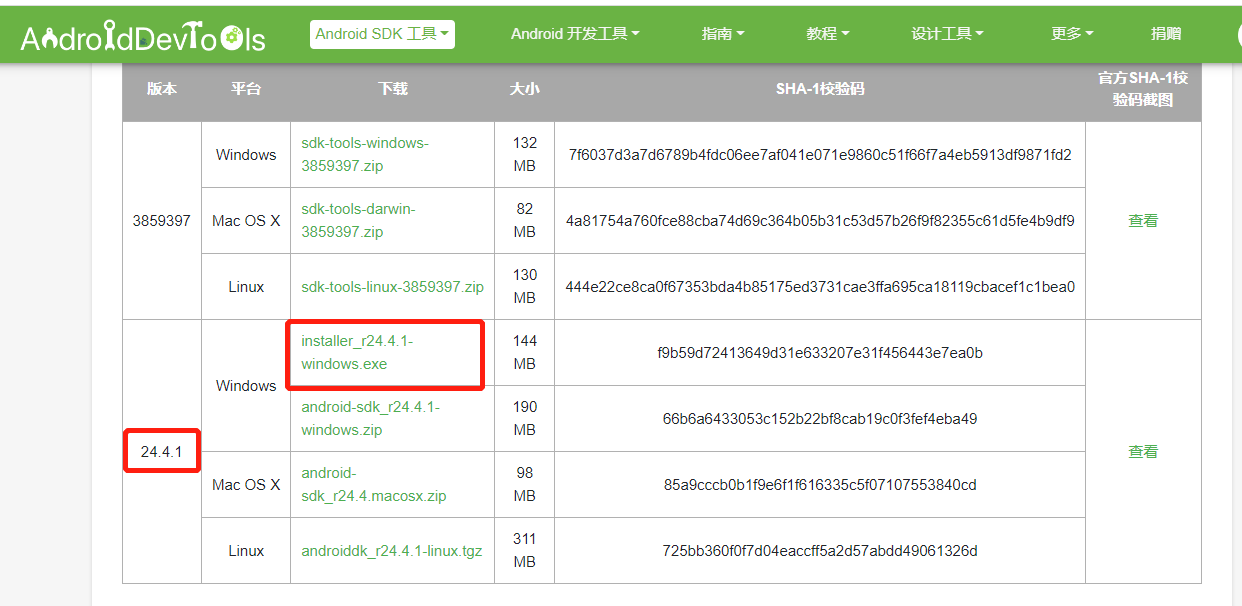Click the SHA-1 66b6a6433053c152b22bf8cab19c0f3fef4eba49

[820, 419]
